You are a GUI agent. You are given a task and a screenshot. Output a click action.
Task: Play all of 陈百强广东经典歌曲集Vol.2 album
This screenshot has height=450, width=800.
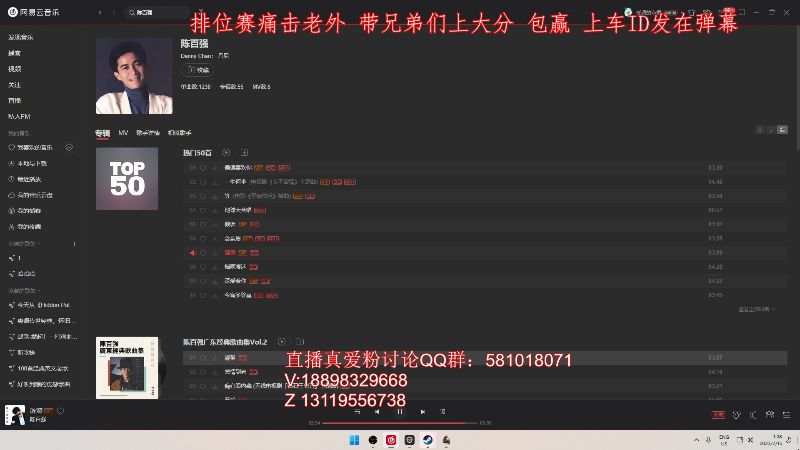click(x=282, y=342)
